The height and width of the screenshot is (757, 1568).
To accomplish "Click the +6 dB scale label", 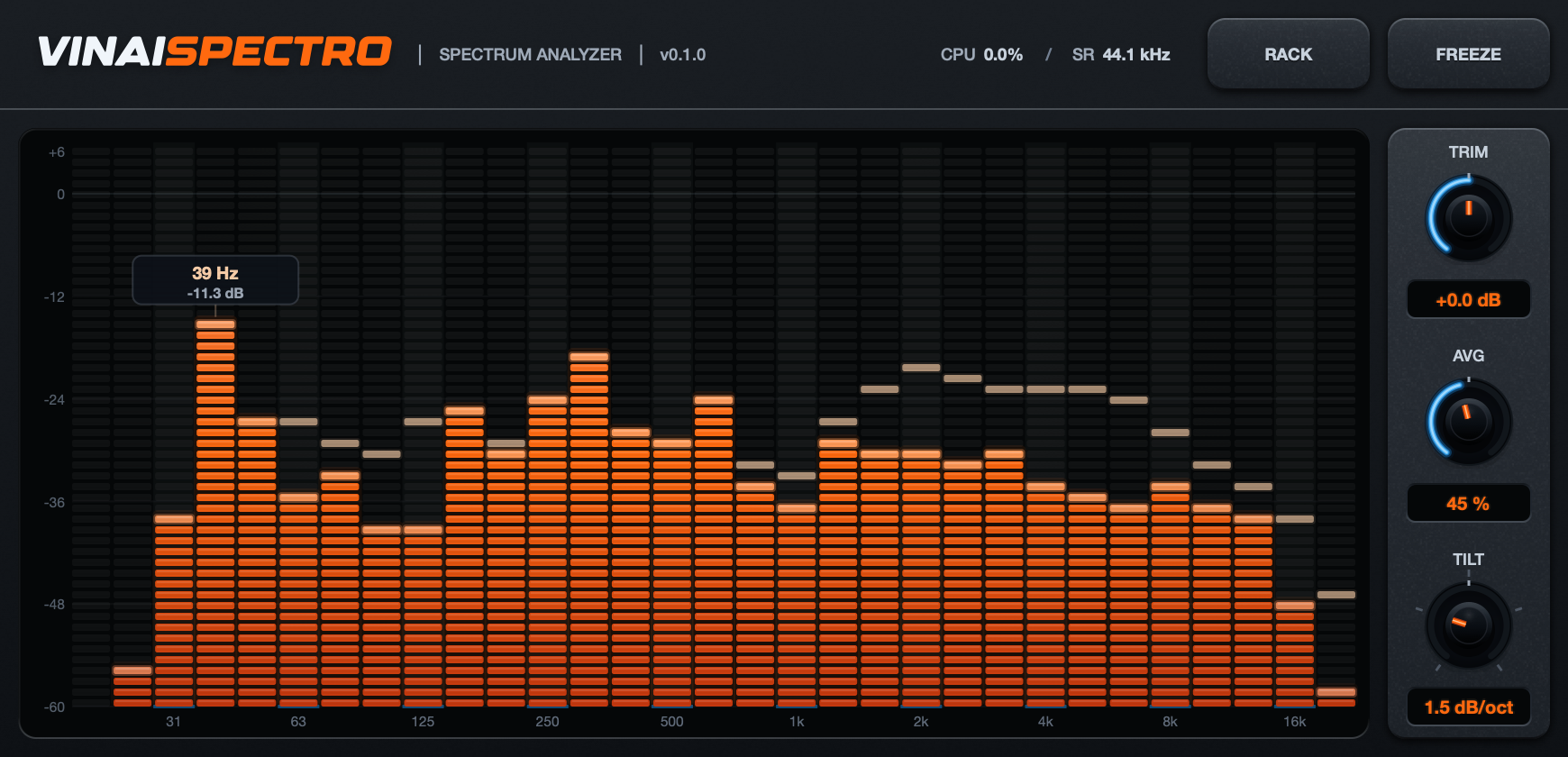I will 57,153.
